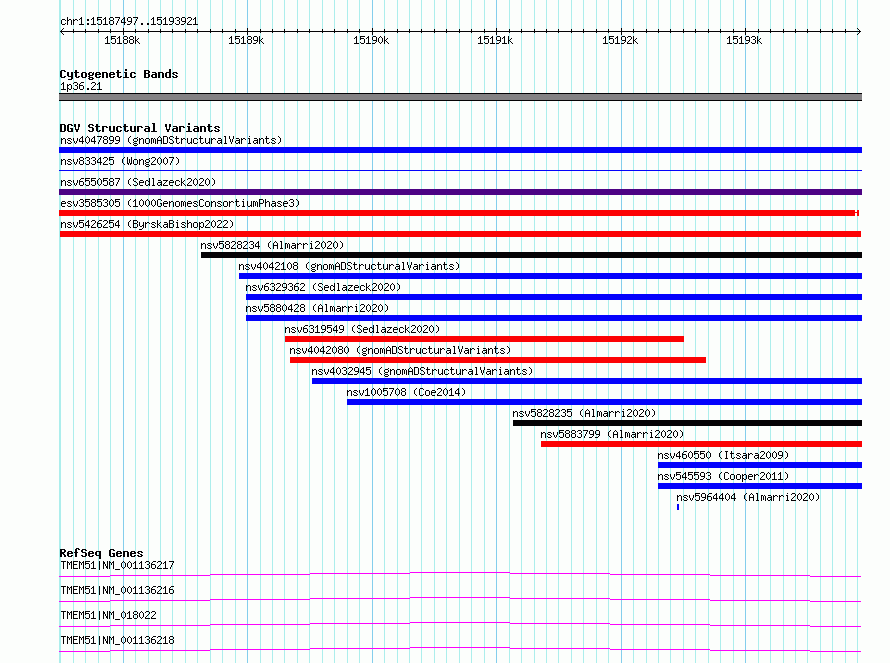This screenshot has height=663, width=890.
Task: Click the blue bar of nsv4047899
Action: tap(460, 150)
